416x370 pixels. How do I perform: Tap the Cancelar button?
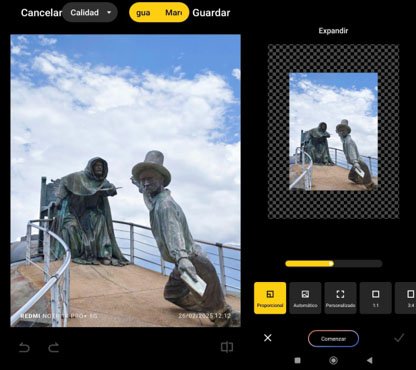(x=41, y=13)
